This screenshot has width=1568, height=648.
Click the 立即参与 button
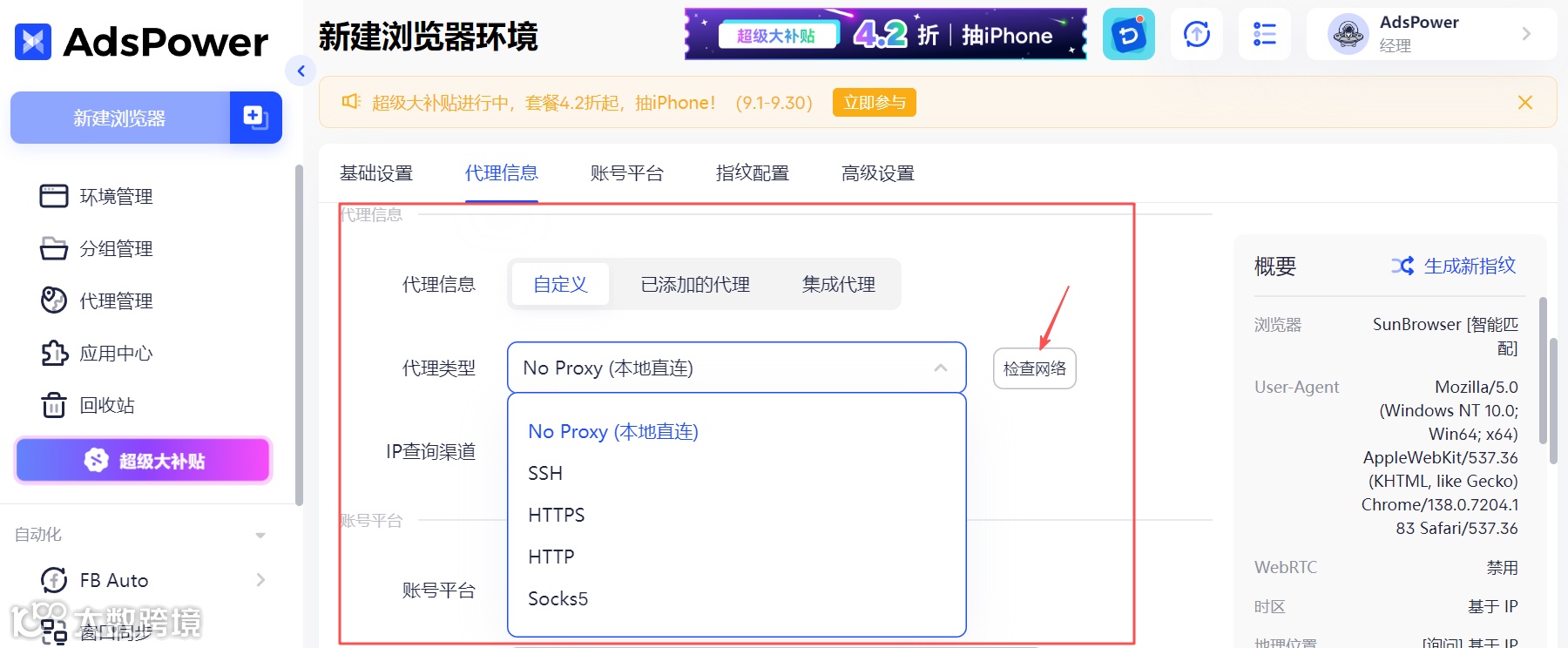(875, 102)
